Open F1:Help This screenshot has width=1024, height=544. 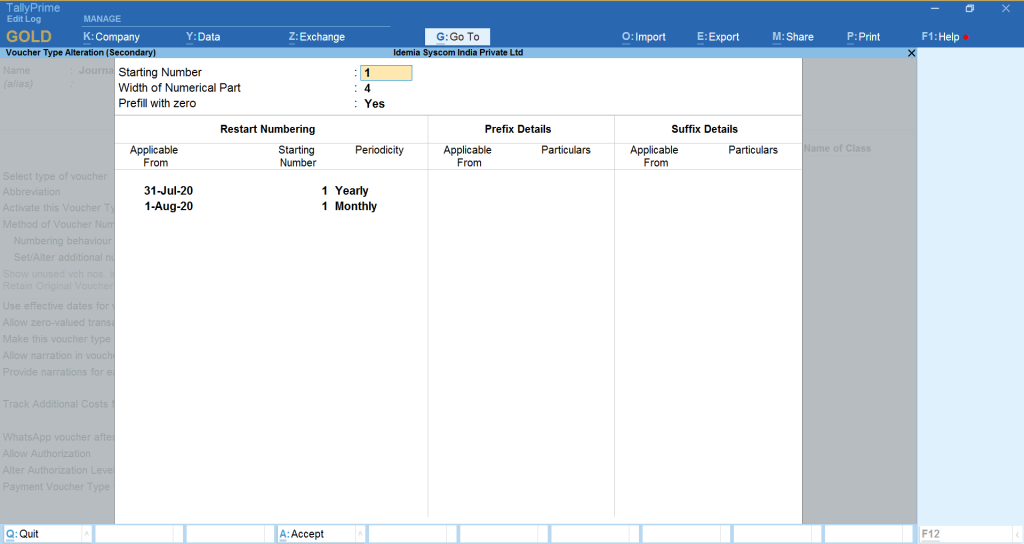[x=940, y=37]
